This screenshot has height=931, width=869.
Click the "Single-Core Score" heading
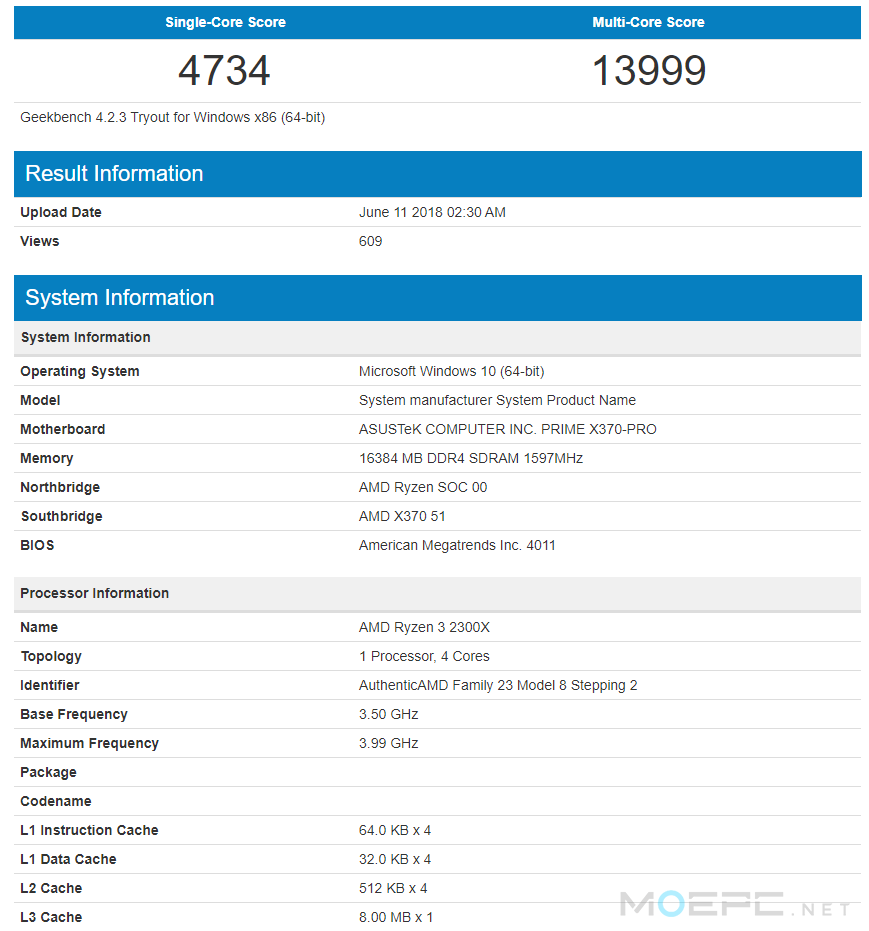[x=226, y=23]
